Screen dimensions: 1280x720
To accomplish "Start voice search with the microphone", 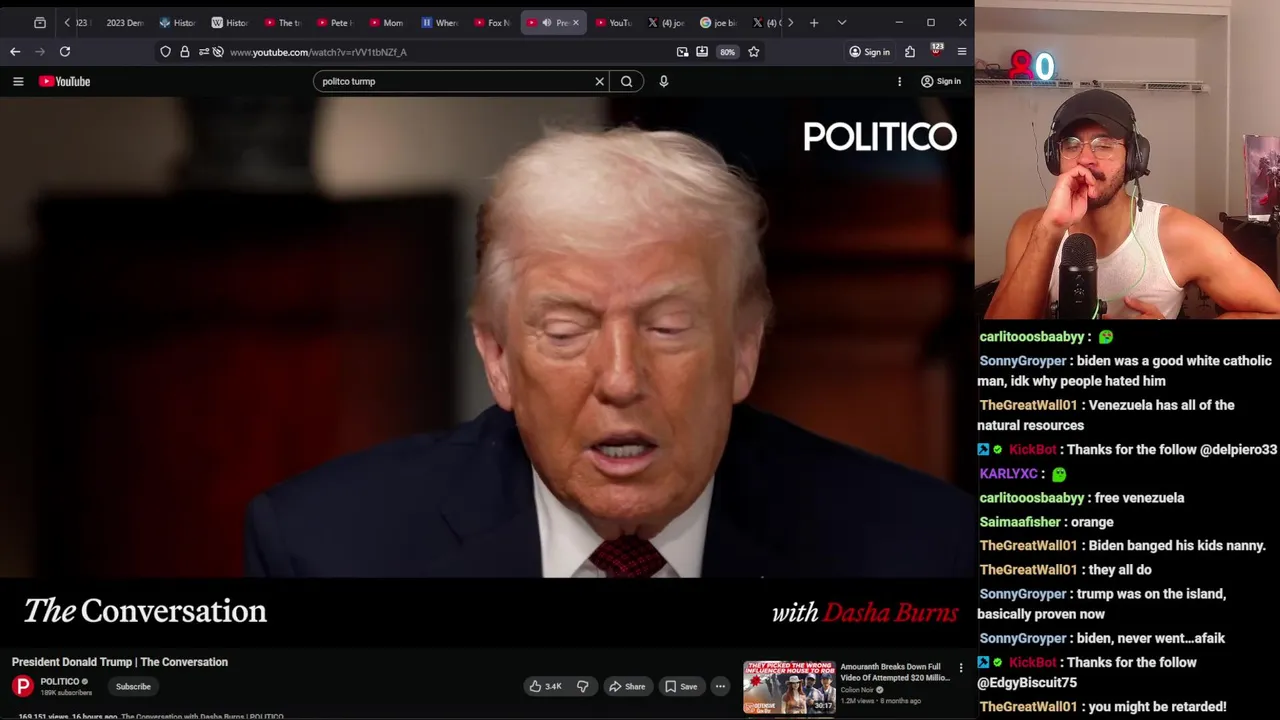I will click(x=663, y=81).
